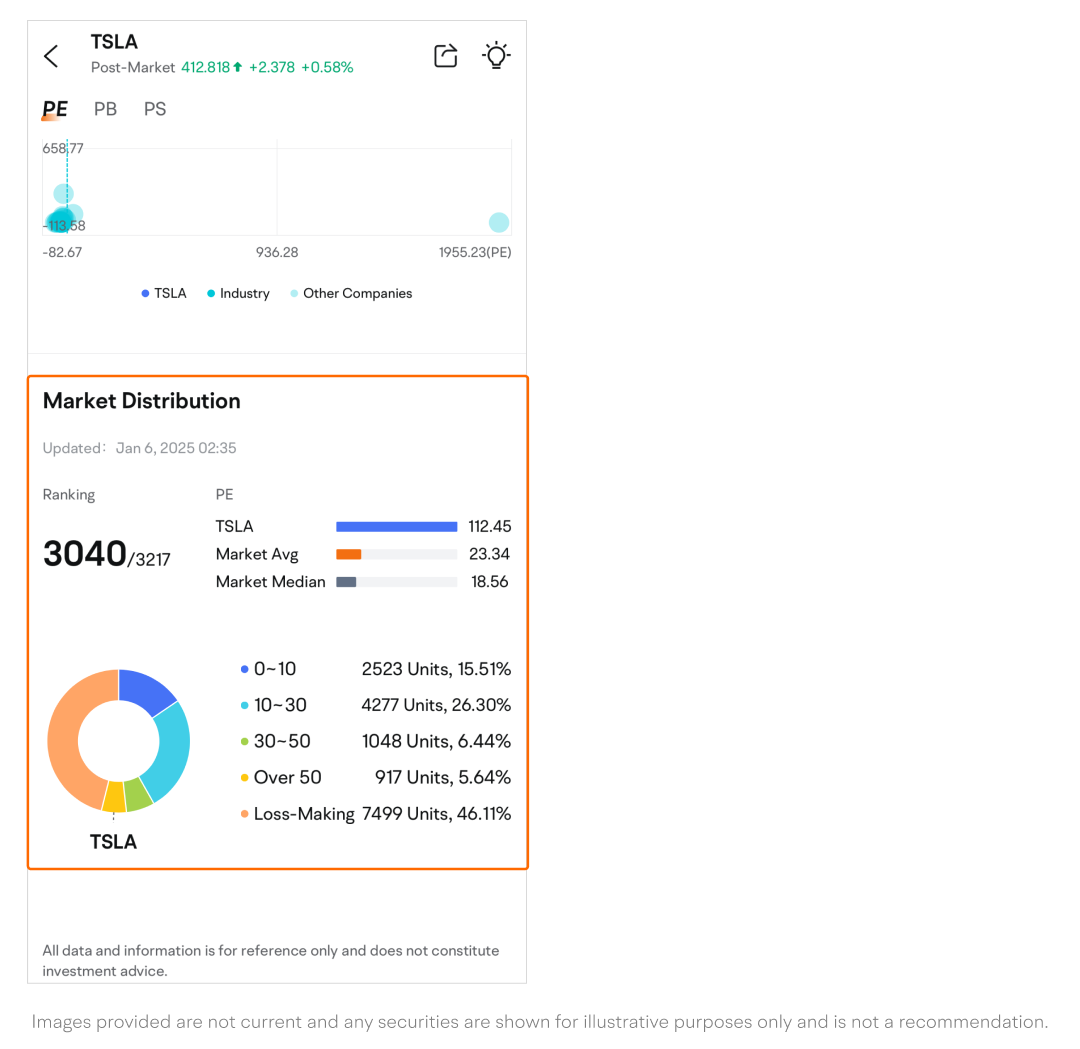The width and height of the screenshot is (1080, 1049).
Task: Toggle Other Companies legend series
Action: tap(351, 293)
